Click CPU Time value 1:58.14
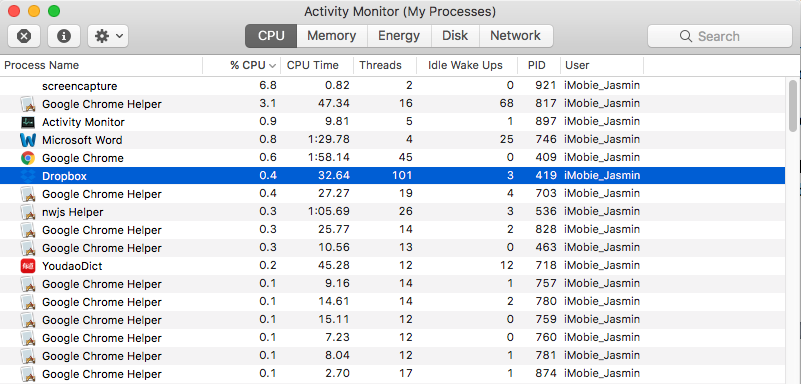This screenshot has width=801, height=384. click(329, 158)
